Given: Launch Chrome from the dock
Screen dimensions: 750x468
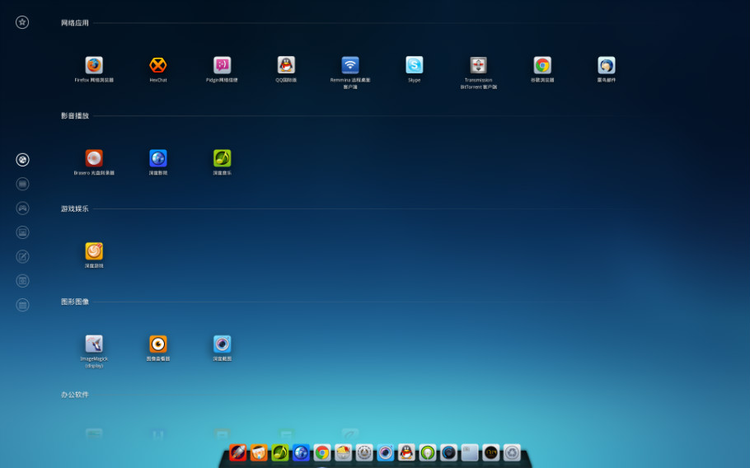Looking at the screenshot, I should point(322,452).
